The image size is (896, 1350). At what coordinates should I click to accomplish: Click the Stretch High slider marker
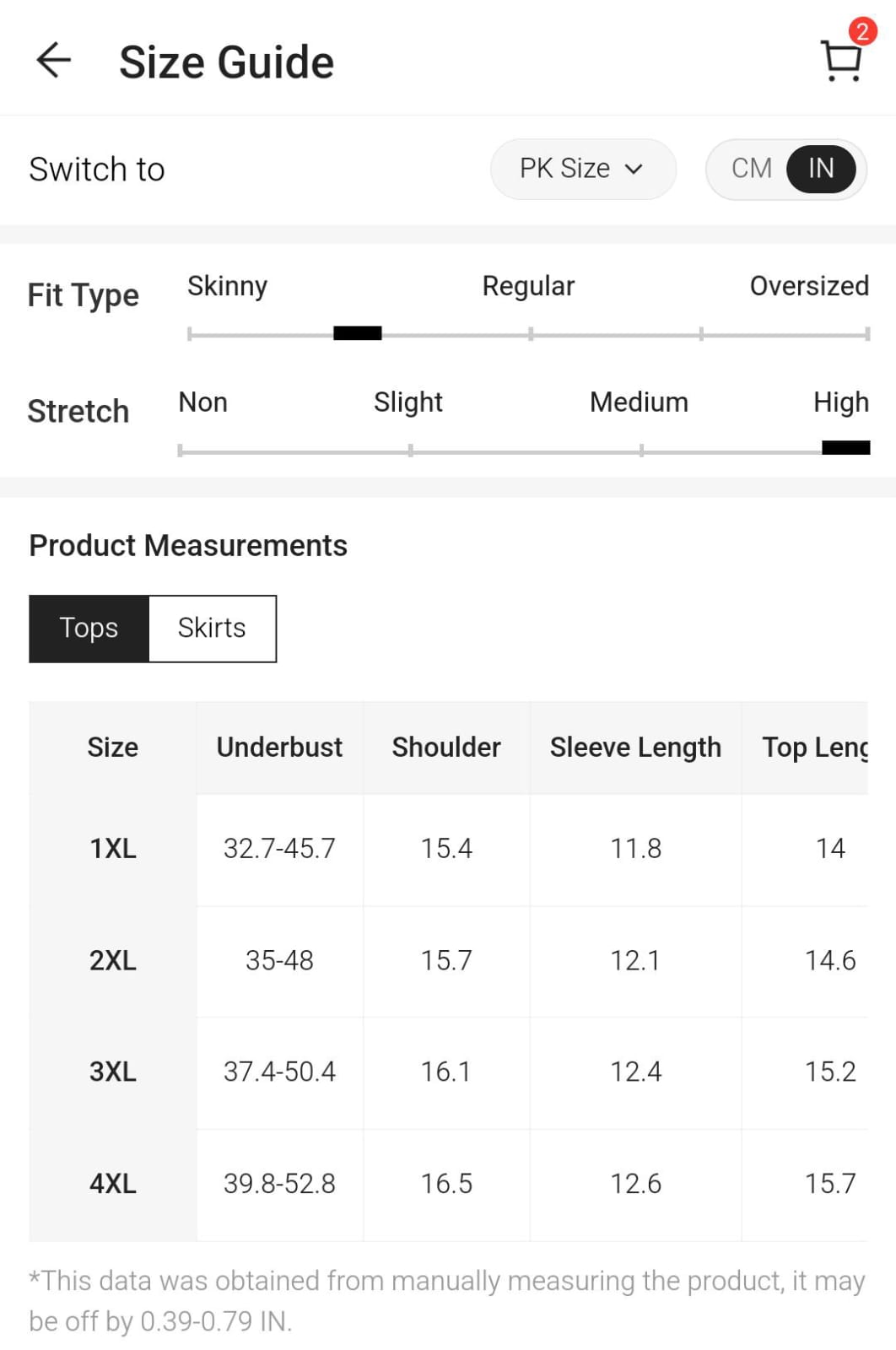pos(845,448)
